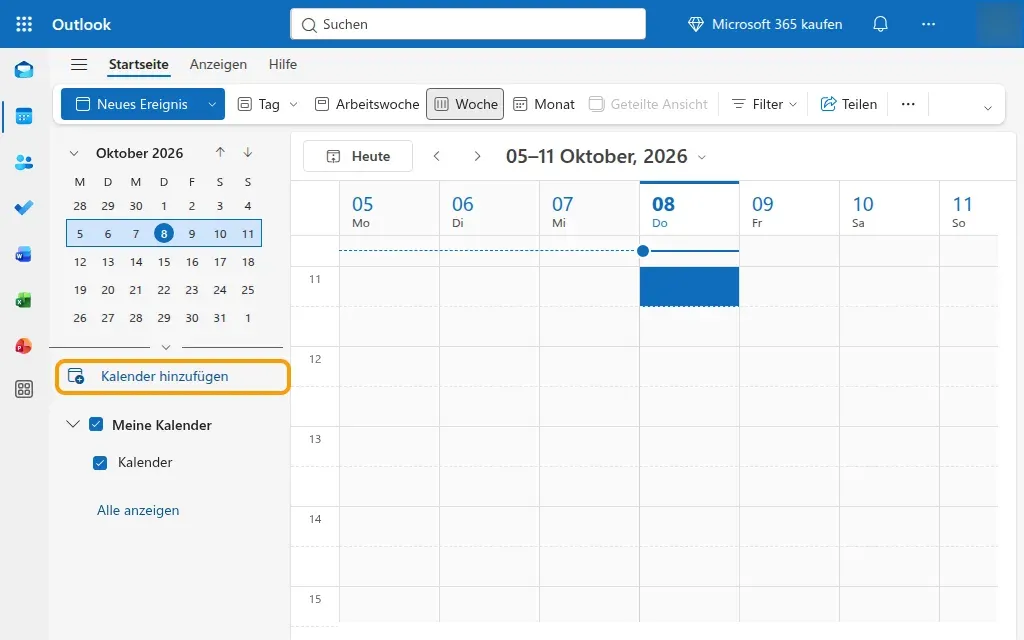Select the 07 Mi day header
Image resolution: width=1024 pixels, height=640 pixels.
[x=589, y=210]
